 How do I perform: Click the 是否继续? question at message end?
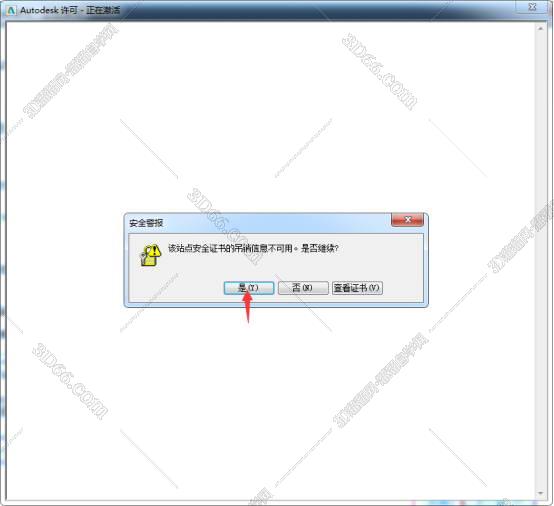(x=319, y=248)
